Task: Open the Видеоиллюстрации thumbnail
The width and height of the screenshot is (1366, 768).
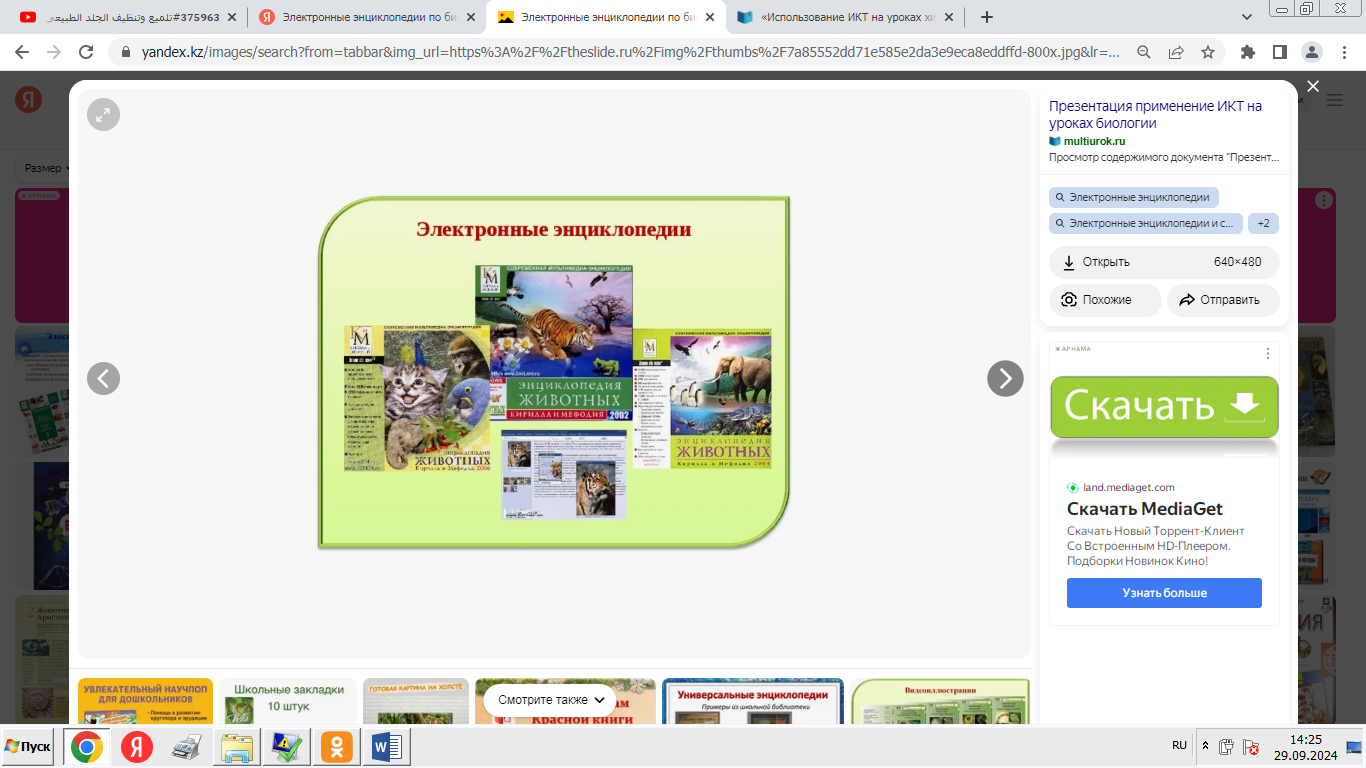Action: (x=940, y=701)
